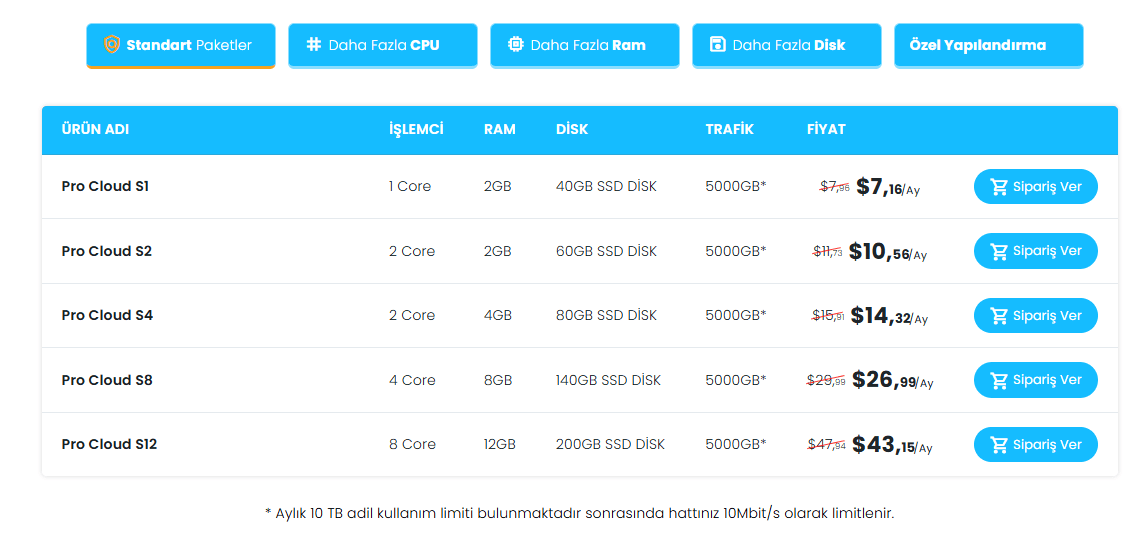Screen dimensions: 1145x537
Task: Show Daha Fazla CPU packages
Action: [x=384, y=45]
